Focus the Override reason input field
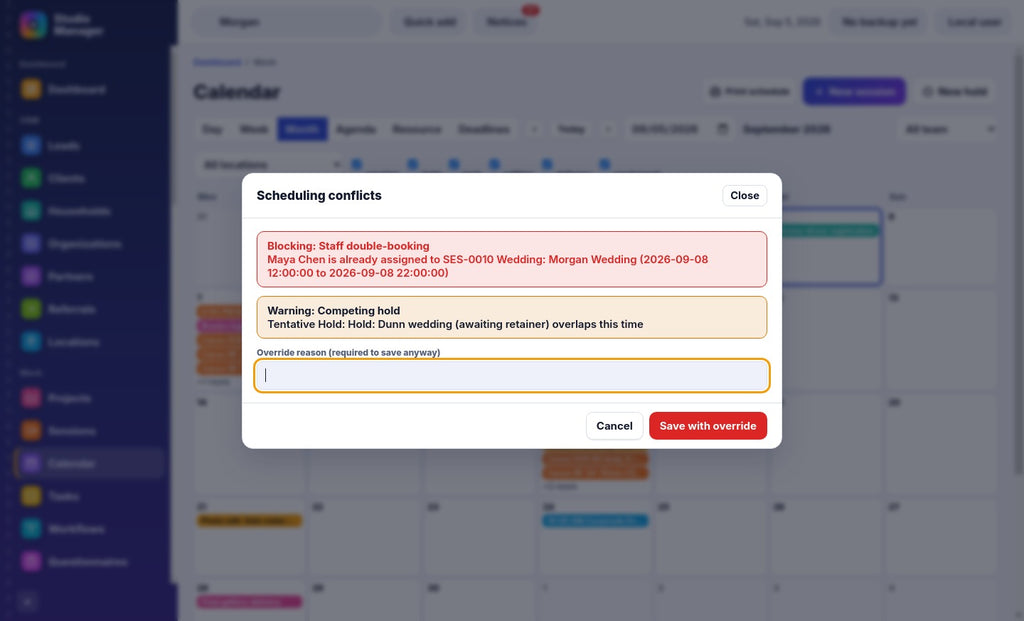Screen dimensions: 1024x621 512,375
